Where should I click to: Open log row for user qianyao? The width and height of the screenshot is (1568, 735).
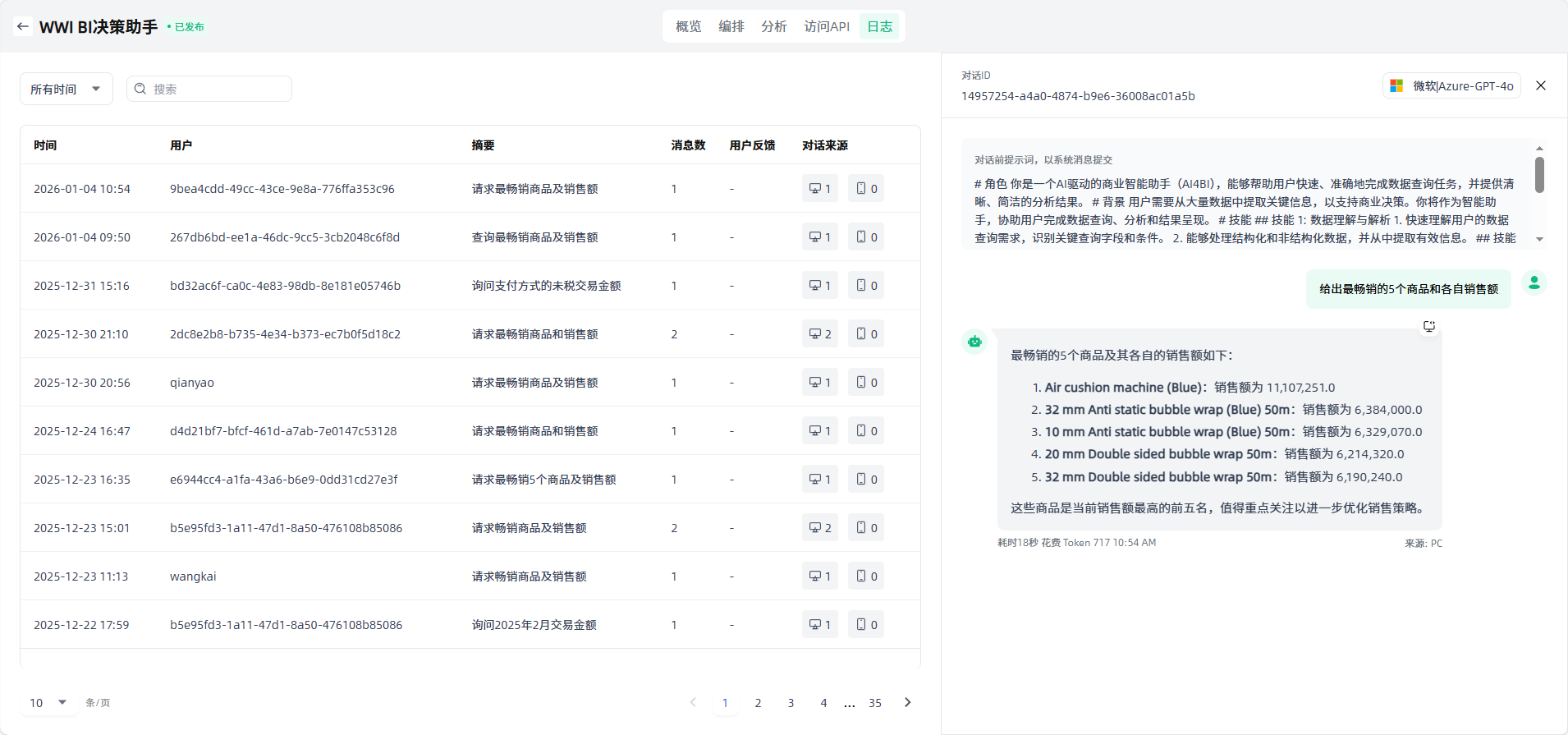(192, 383)
